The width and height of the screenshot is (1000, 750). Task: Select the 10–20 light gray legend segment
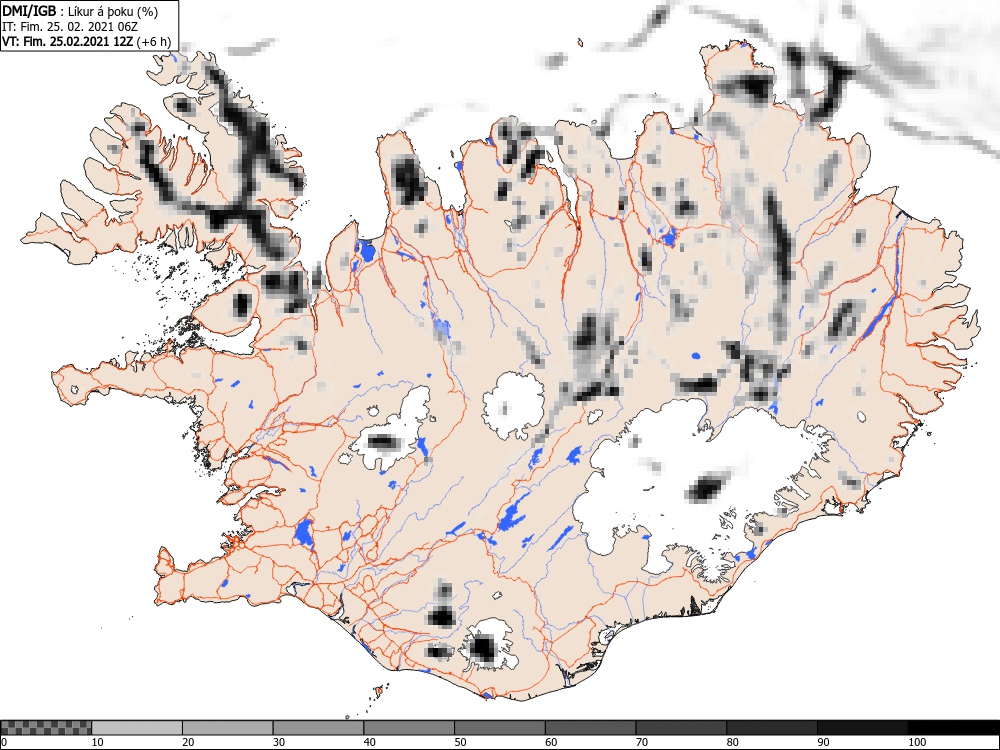137,728
